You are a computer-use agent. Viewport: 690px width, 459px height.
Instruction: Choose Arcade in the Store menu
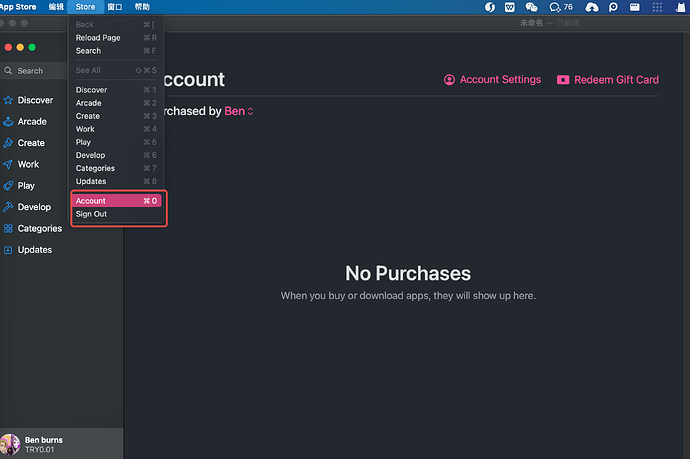[x=116, y=103]
